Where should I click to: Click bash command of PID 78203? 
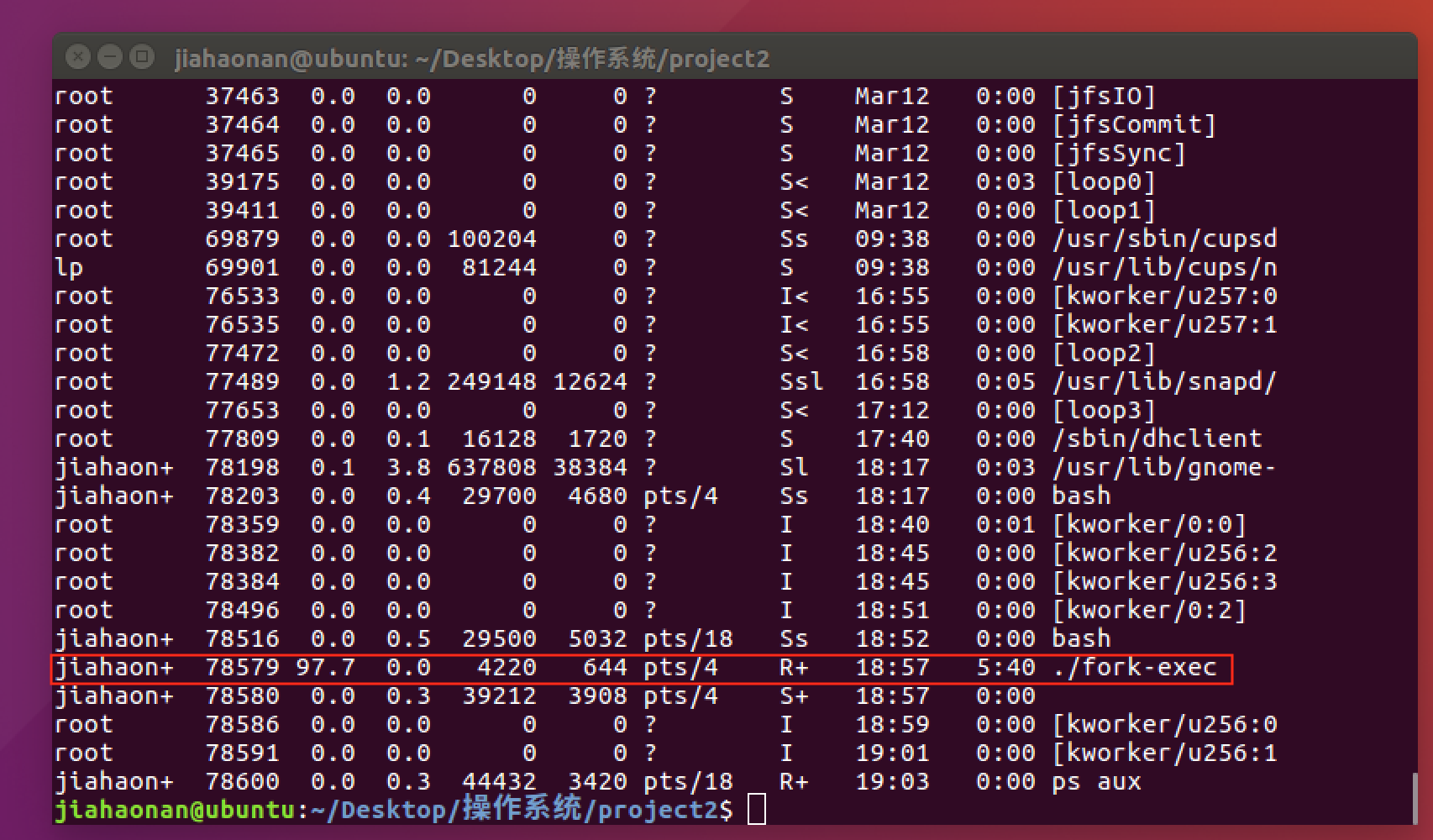(x=1082, y=496)
